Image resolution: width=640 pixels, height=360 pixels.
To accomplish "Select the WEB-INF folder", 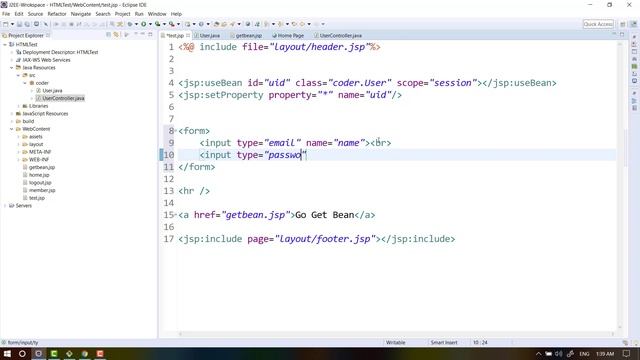I will 39,160.
